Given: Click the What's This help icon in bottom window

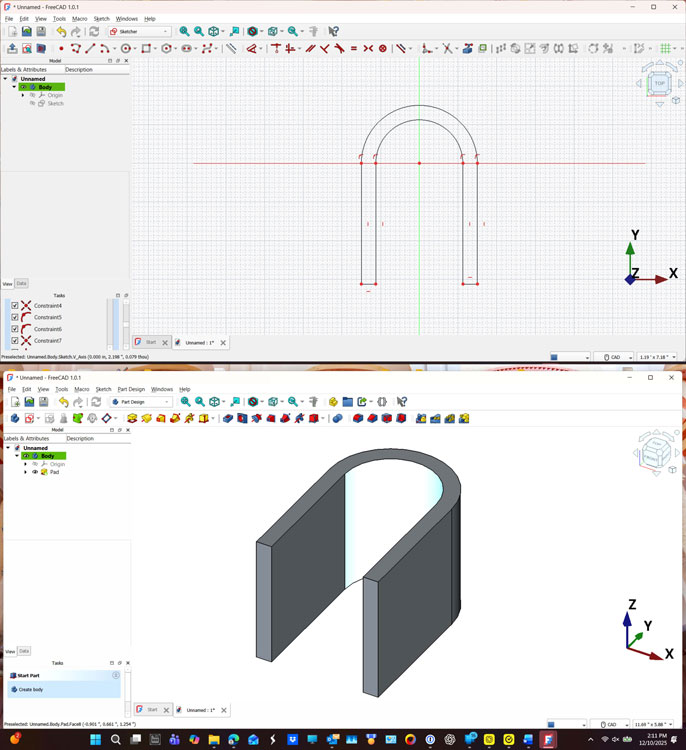Looking at the screenshot, I should (401, 402).
